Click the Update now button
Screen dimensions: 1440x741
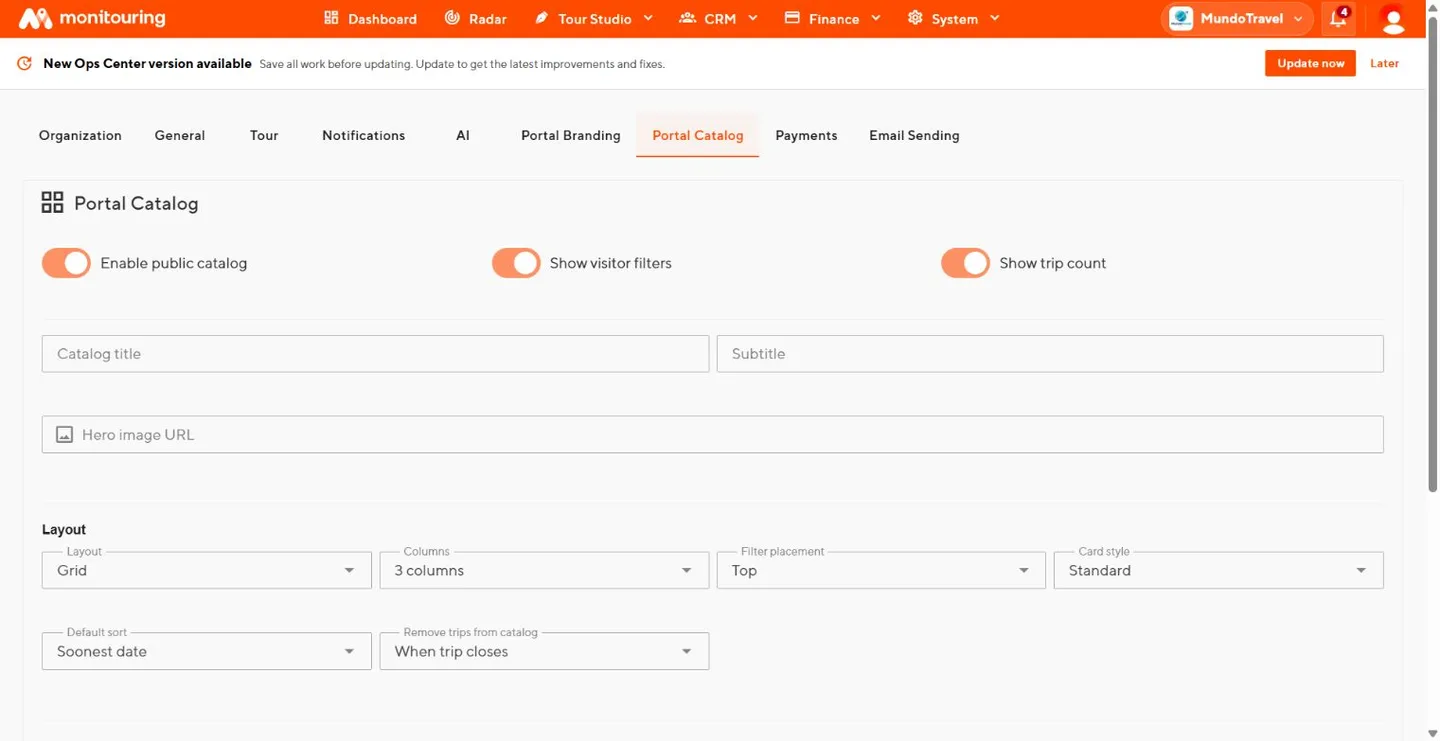point(1310,63)
